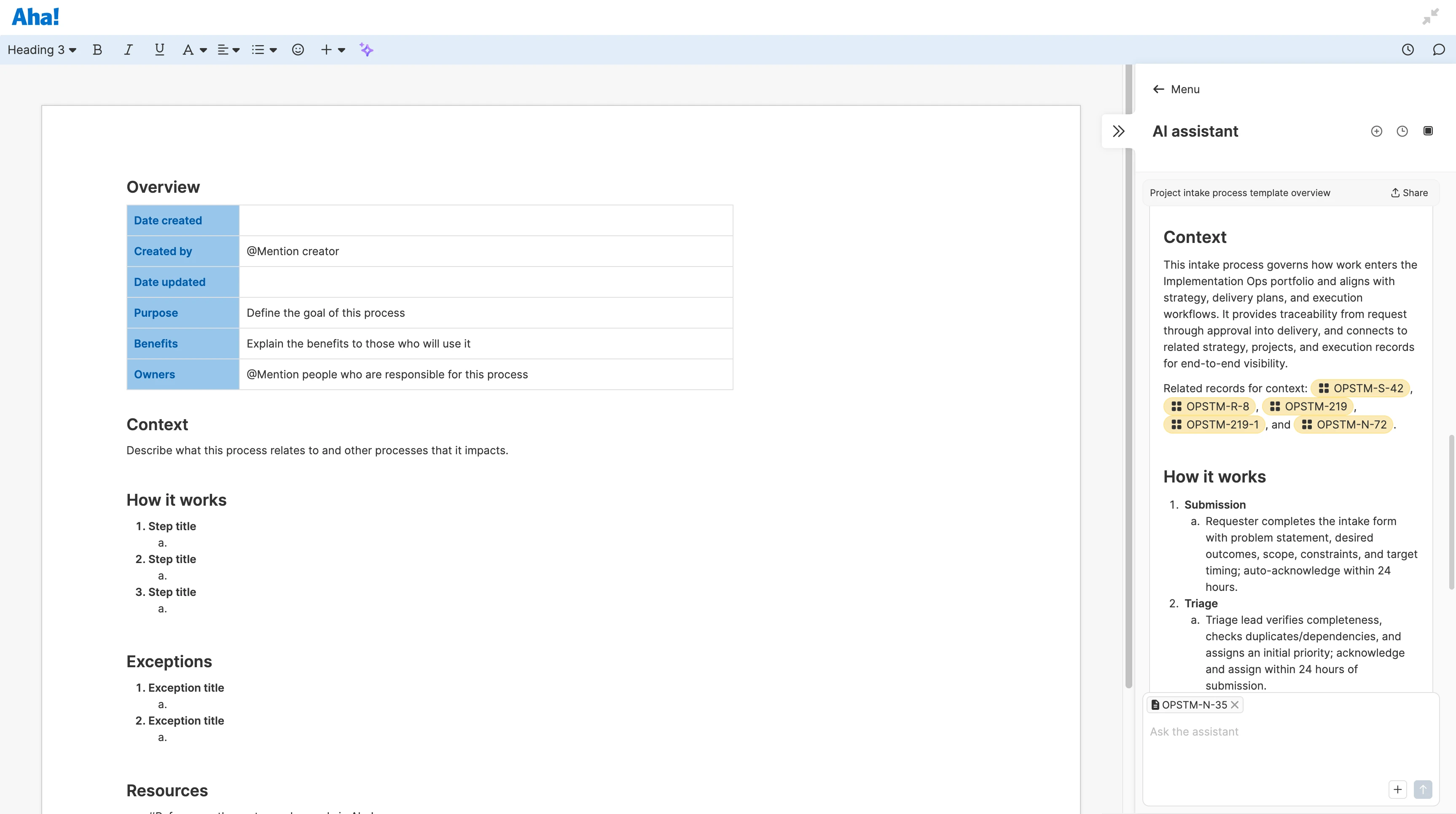The image size is (1456, 814).
Task: Apply underline formatting
Action: [x=159, y=50]
